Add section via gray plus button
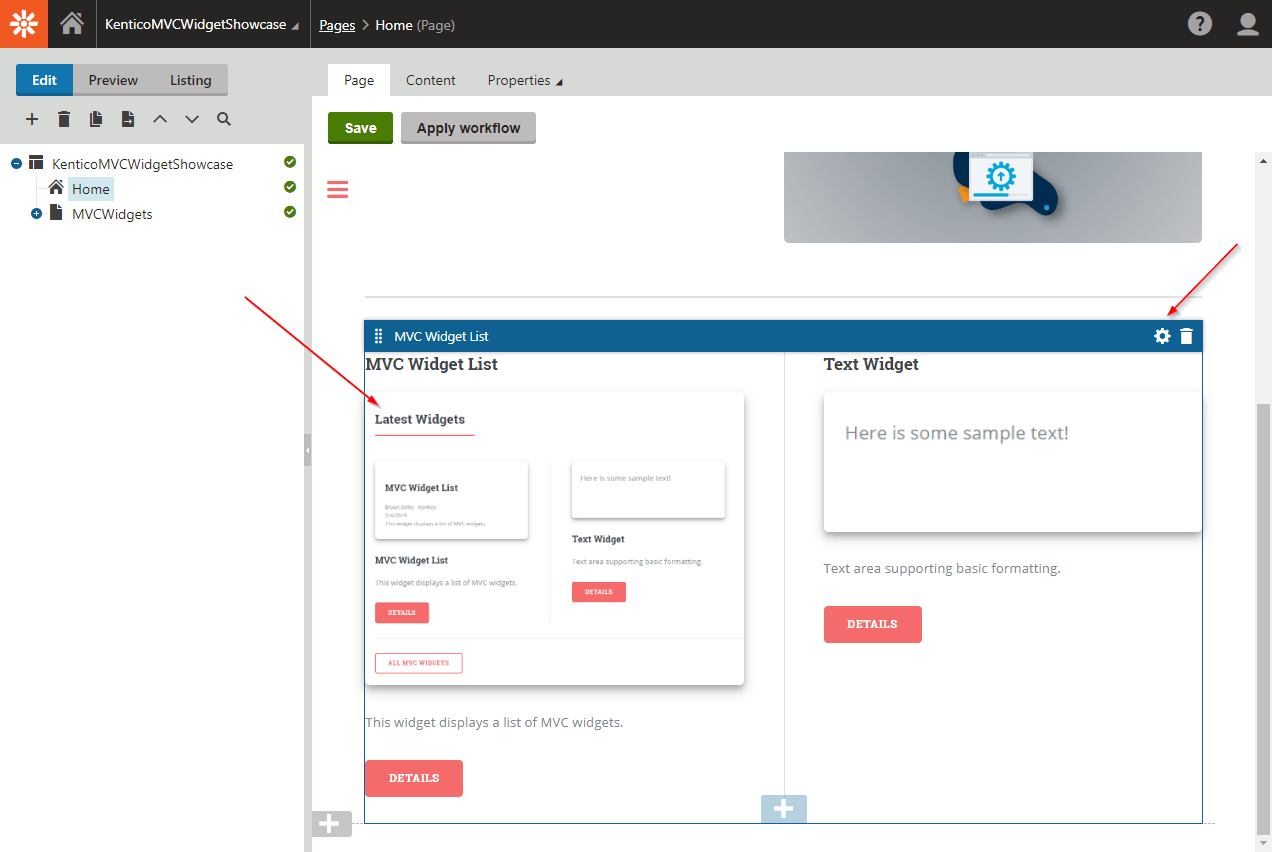 [332, 824]
